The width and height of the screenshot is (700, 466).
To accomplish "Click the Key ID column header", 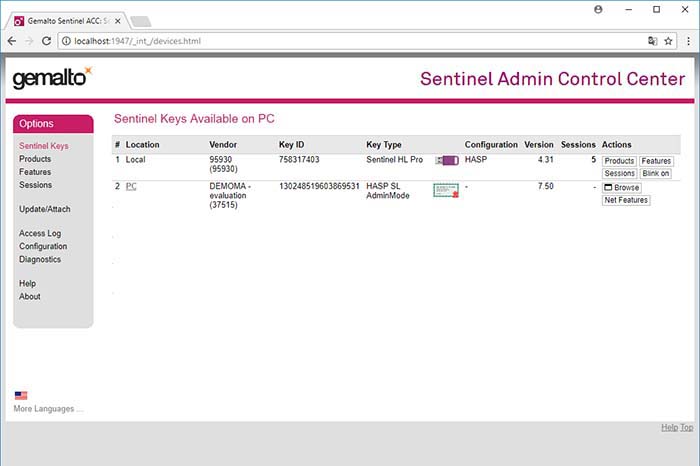I will click(292, 145).
